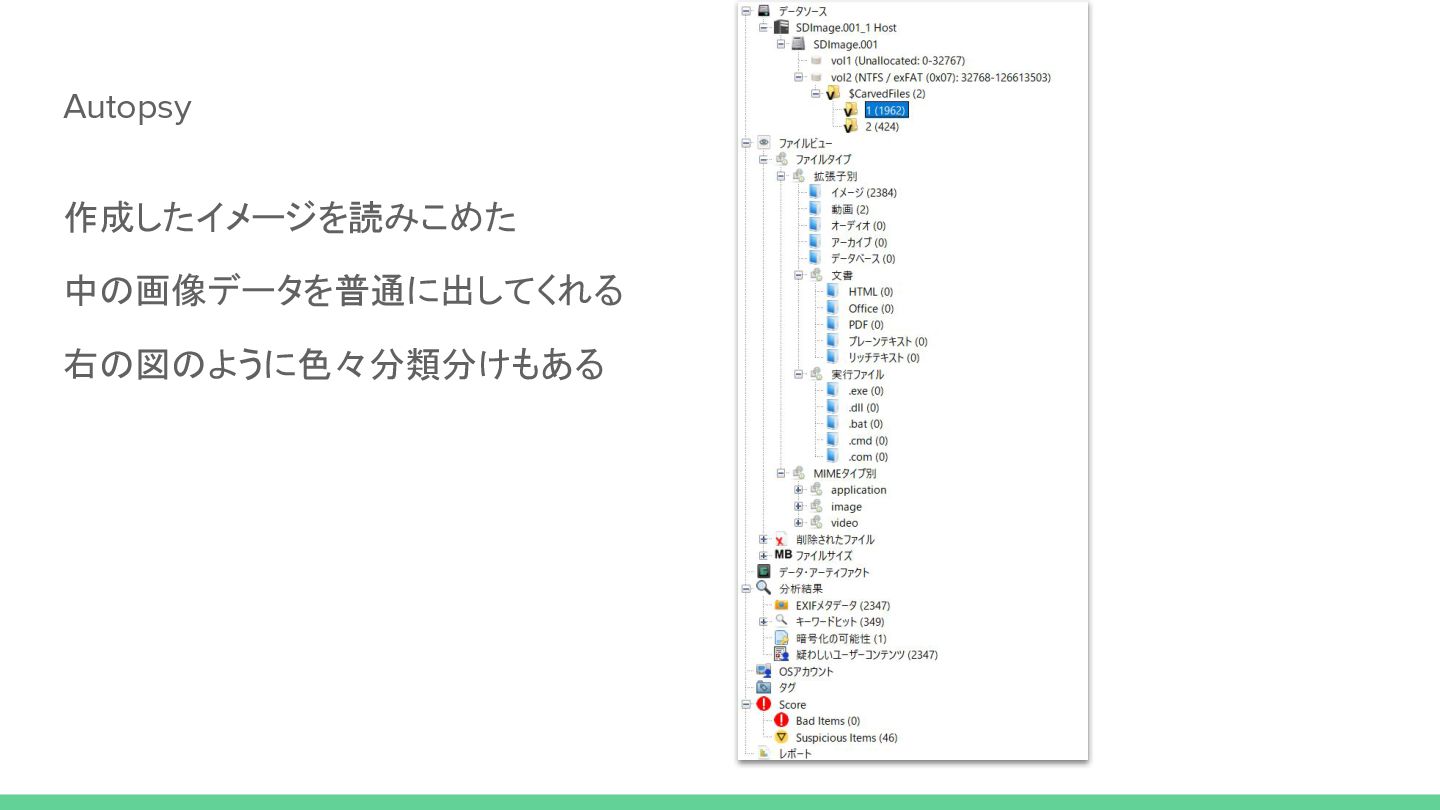1440x810 pixels.
Task: Click the red Score exclamation icon
Action: tap(764, 704)
